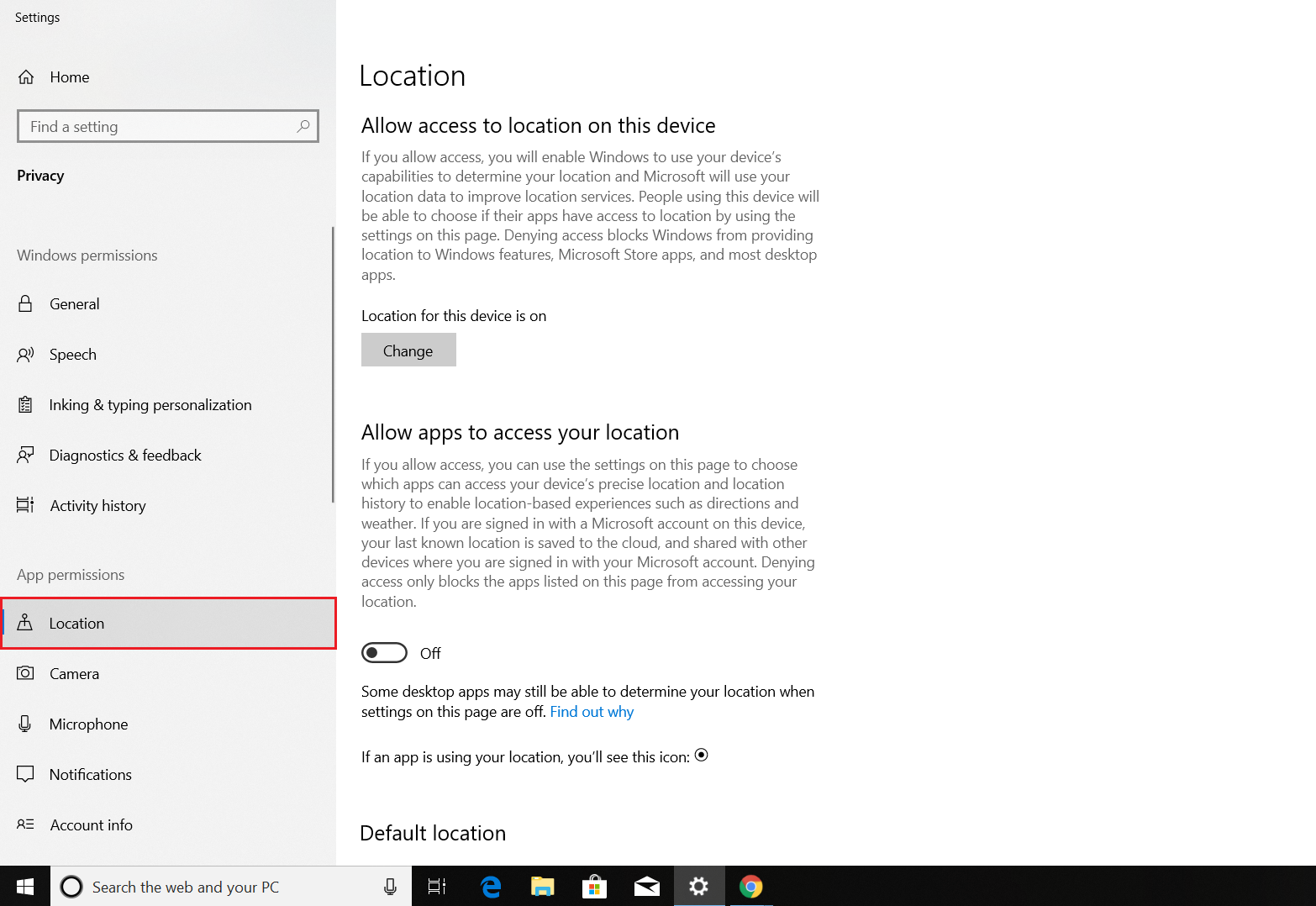Click the Microphone permission icon
Image resolution: width=1316 pixels, height=906 pixels.
click(25, 724)
